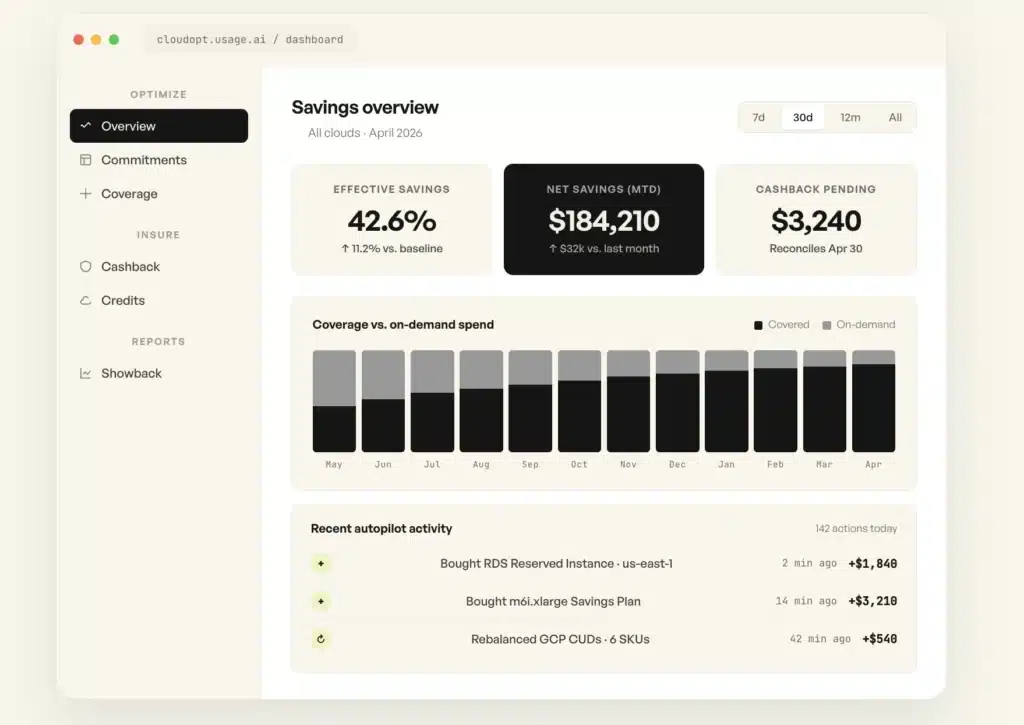Click the Mar coverage bar
The image size is (1024, 725).
tap(824, 401)
